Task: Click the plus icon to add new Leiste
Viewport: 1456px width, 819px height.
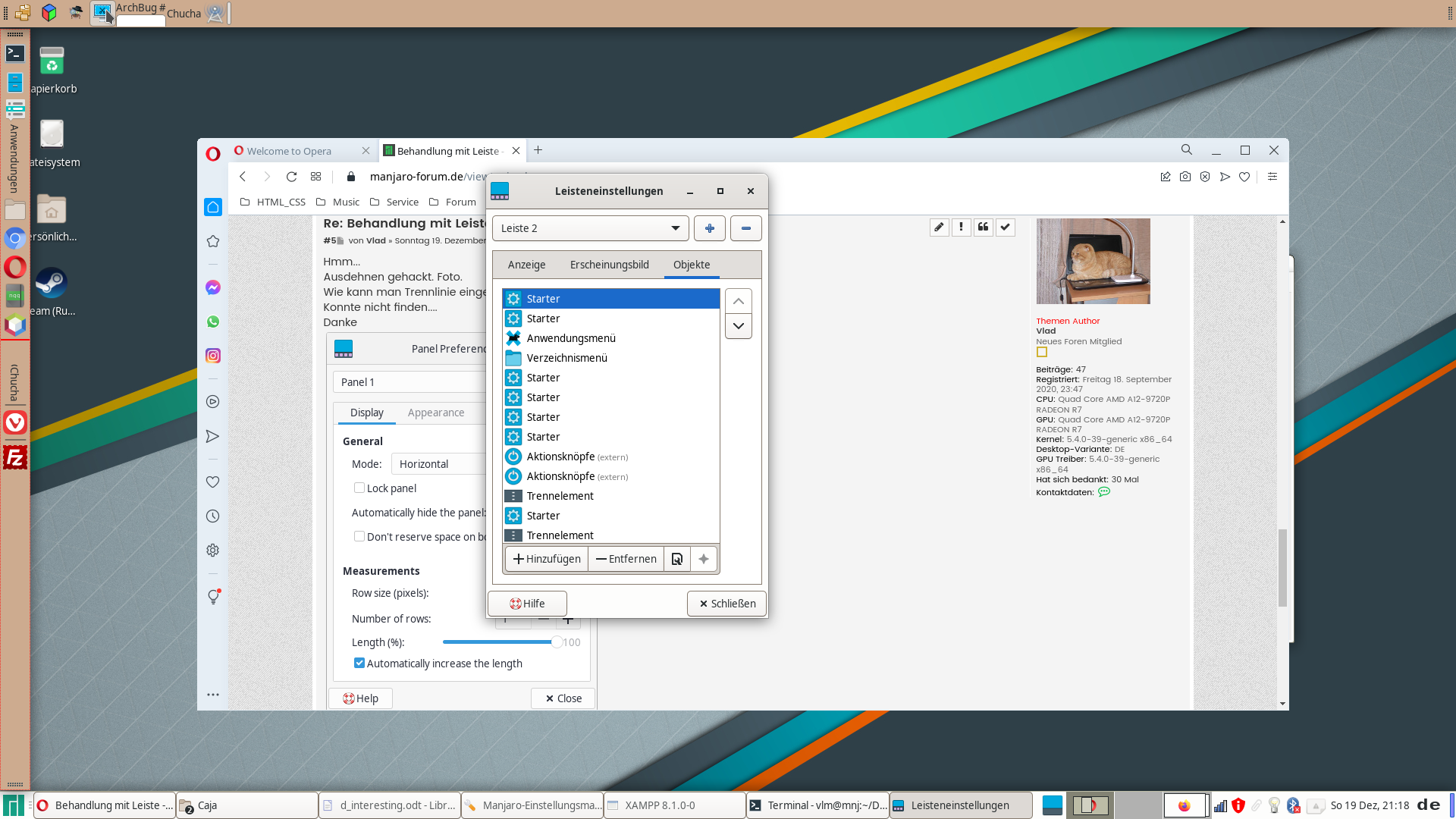Action: tap(709, 228)
